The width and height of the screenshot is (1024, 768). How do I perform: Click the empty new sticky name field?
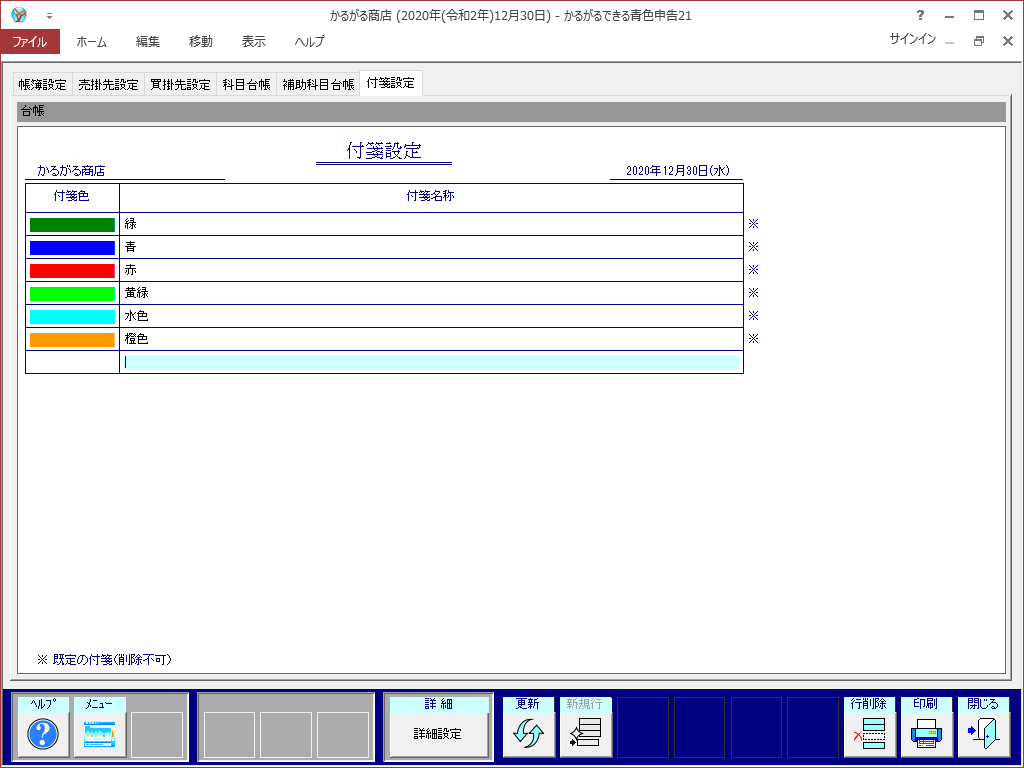click(432, 362)
